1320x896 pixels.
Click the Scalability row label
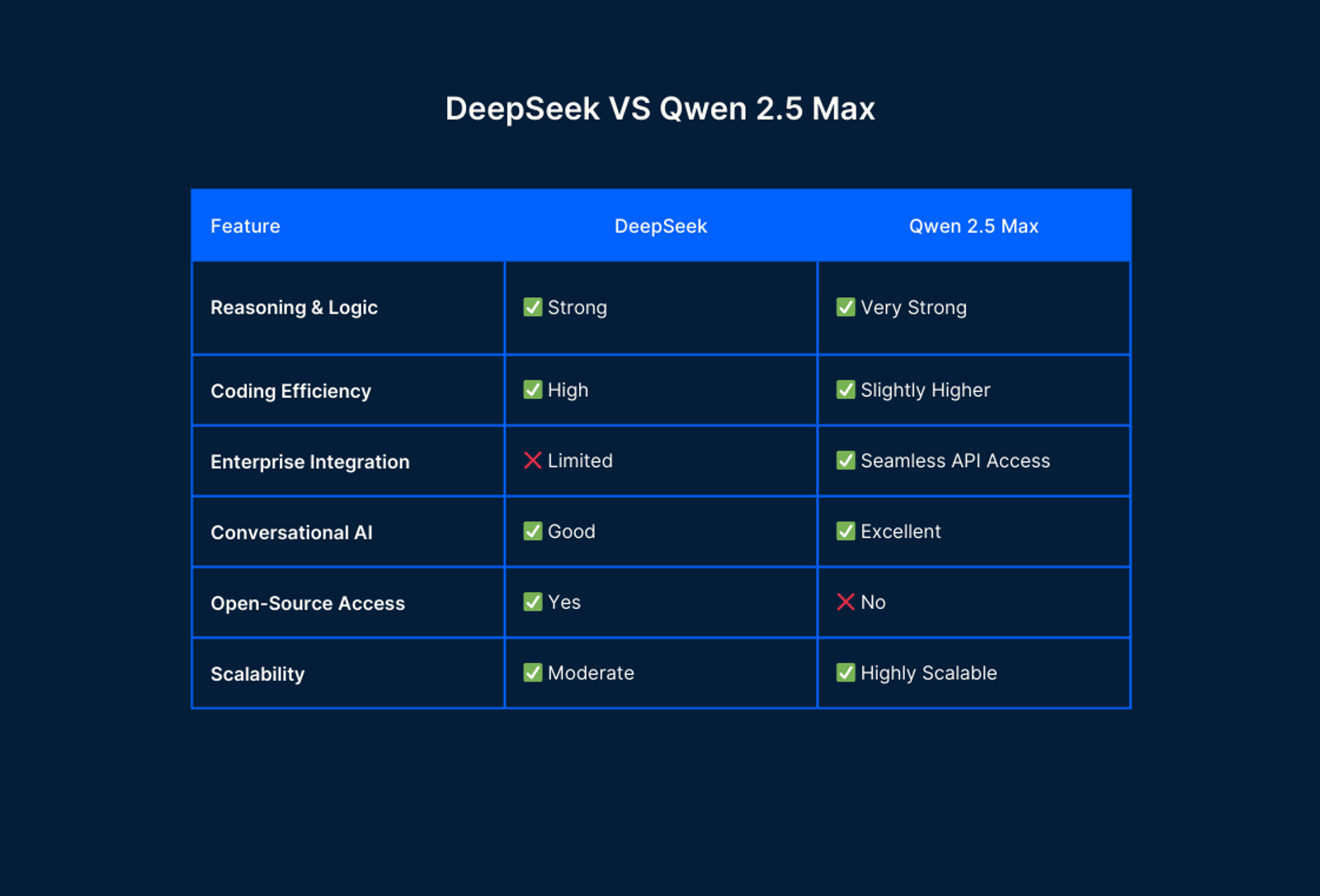[257, 675]
